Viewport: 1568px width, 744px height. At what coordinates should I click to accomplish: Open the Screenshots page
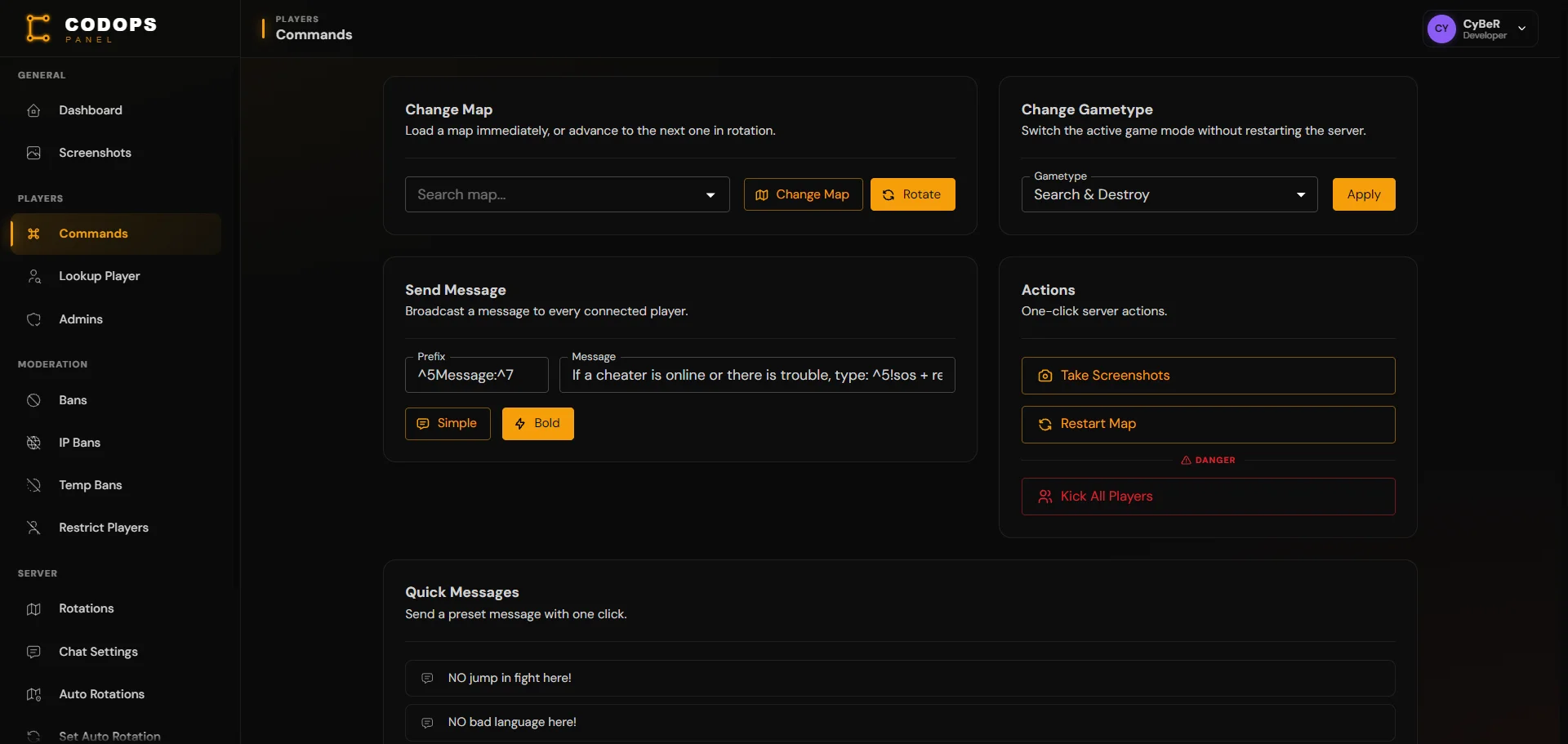pos(115,153)
